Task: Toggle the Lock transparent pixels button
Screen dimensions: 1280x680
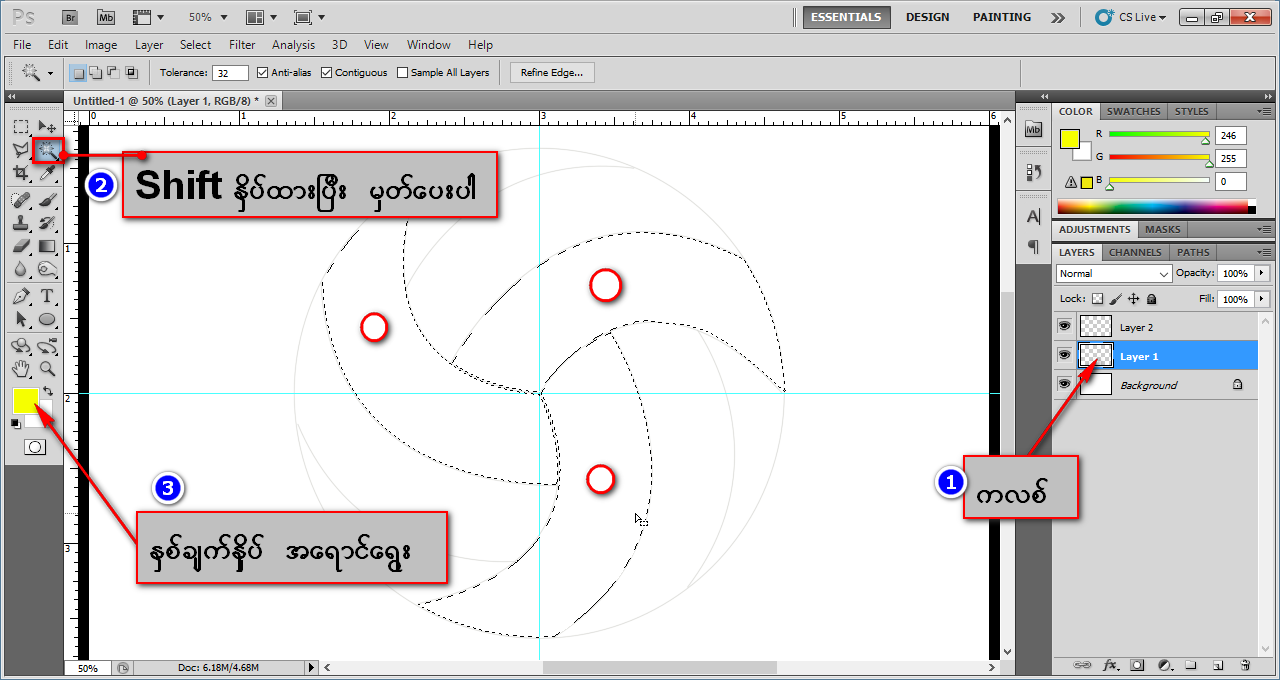Action: pyautogui.click(x=1097, y=299)
